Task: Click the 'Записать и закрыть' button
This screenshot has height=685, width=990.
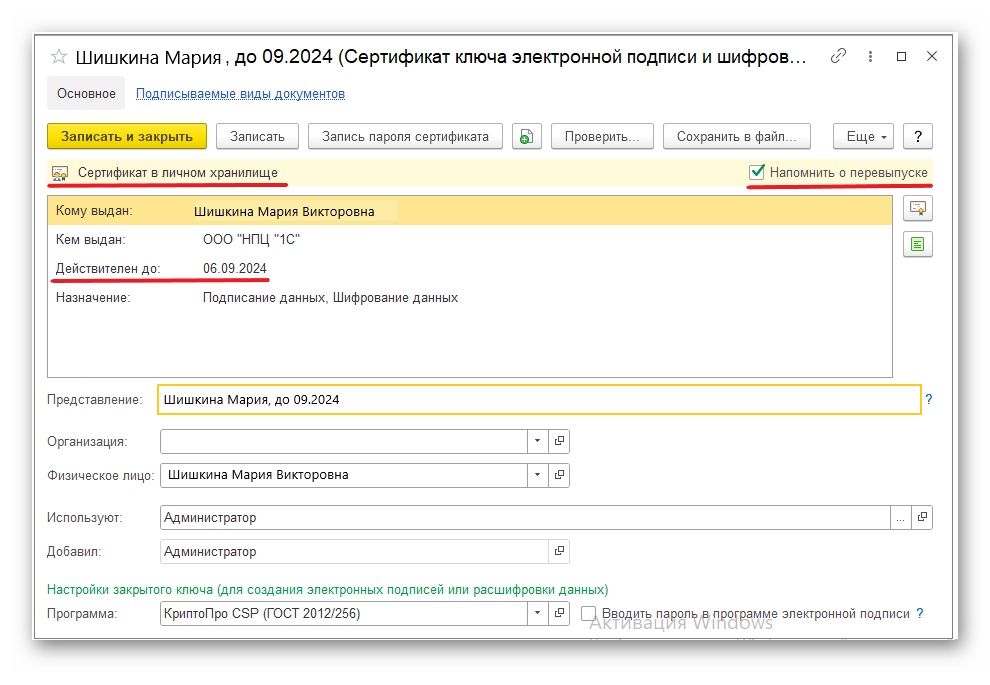Action: pyautogui.click(x=127, y=136)
